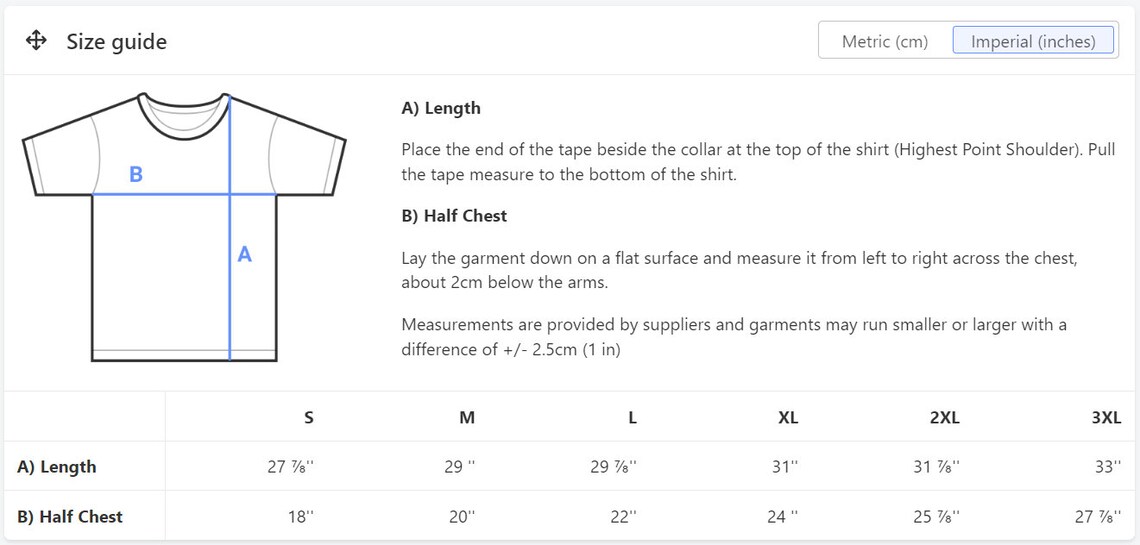
Task: Select the 2XL size column header
Action: 945,418
